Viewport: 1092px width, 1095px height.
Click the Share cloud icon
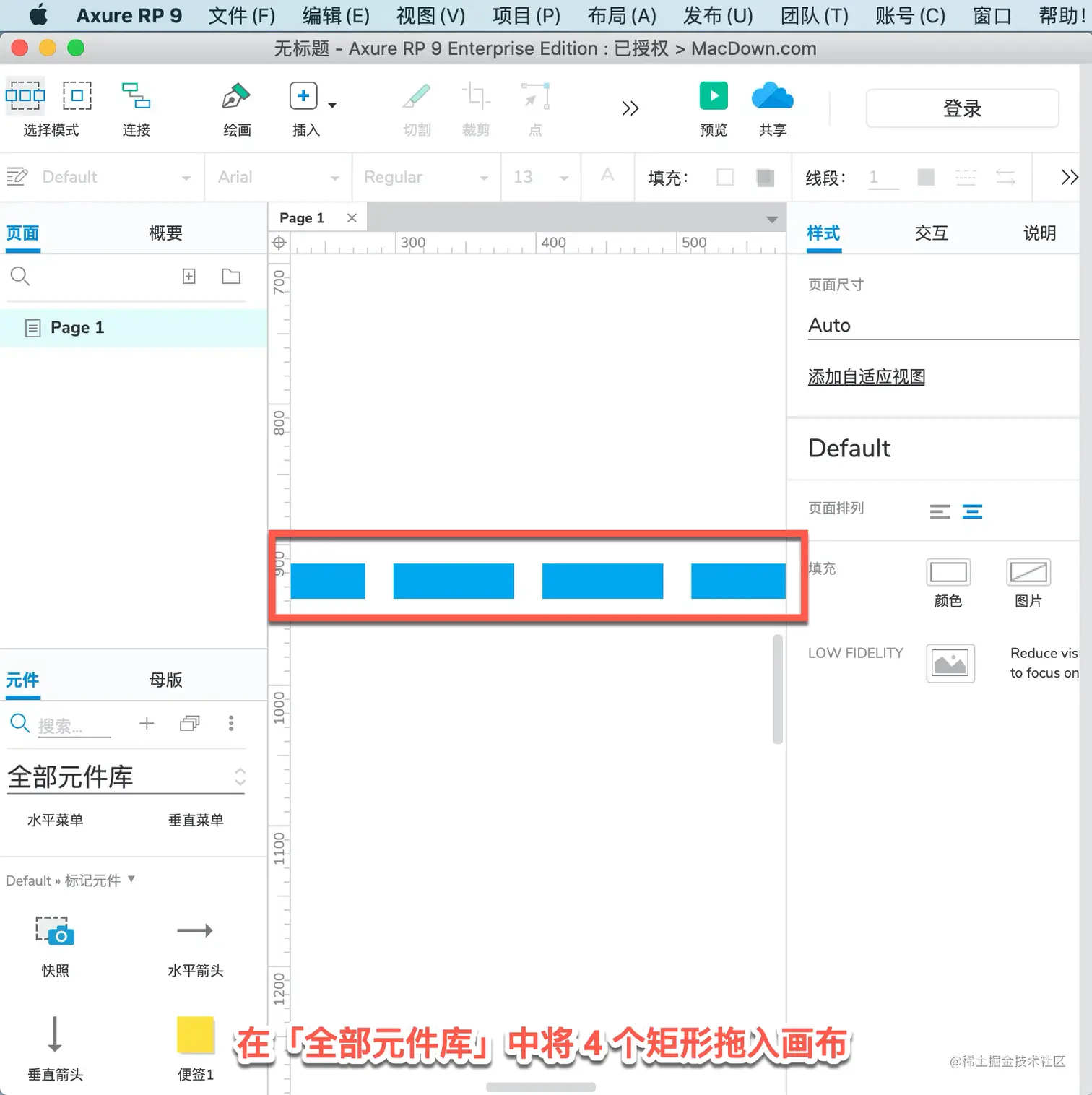click(772, 95)
